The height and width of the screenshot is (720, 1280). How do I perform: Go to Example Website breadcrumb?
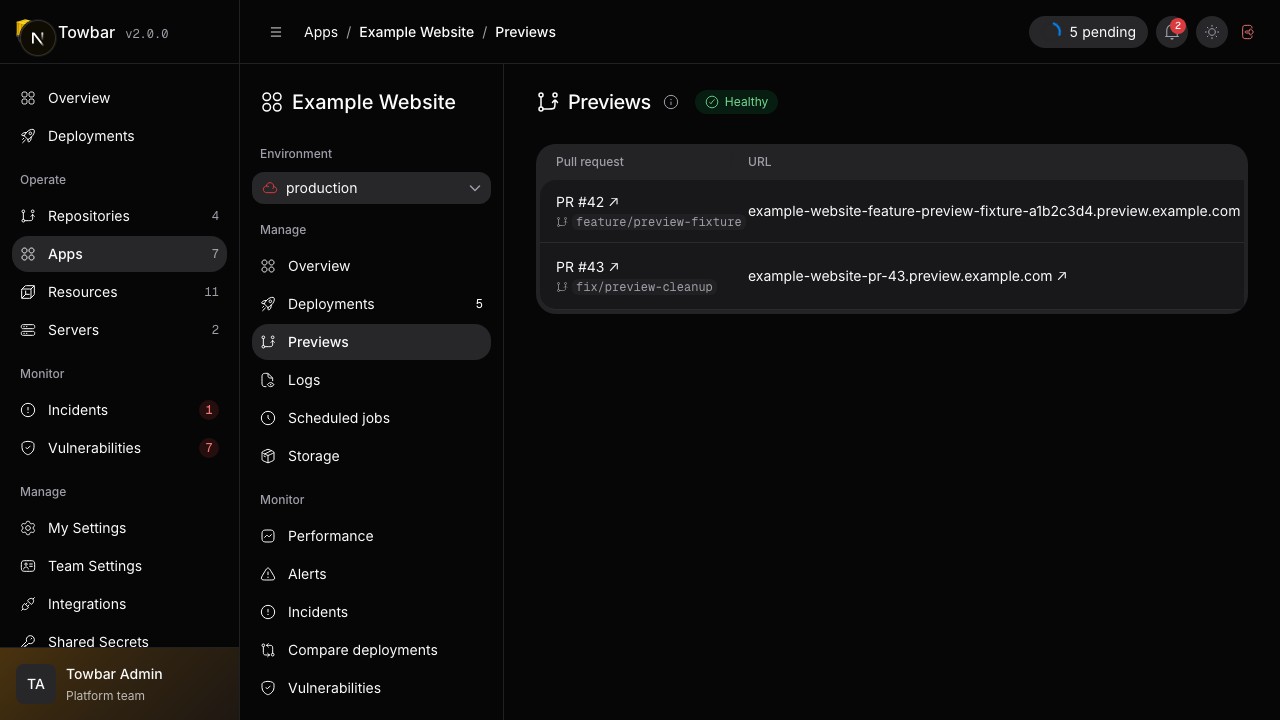click(x=416, y=32)
